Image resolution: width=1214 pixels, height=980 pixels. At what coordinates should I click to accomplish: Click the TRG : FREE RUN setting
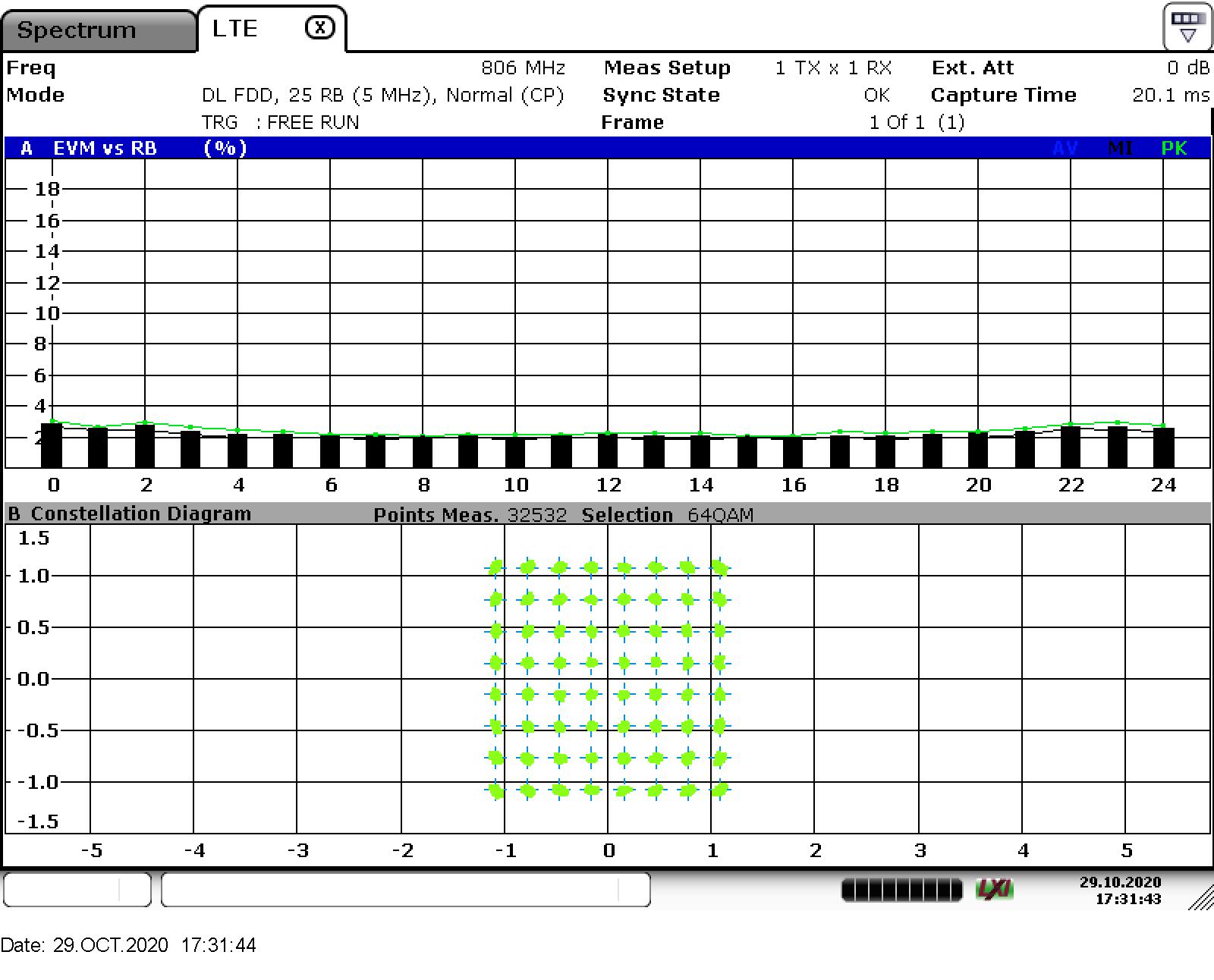click(280, 122)
